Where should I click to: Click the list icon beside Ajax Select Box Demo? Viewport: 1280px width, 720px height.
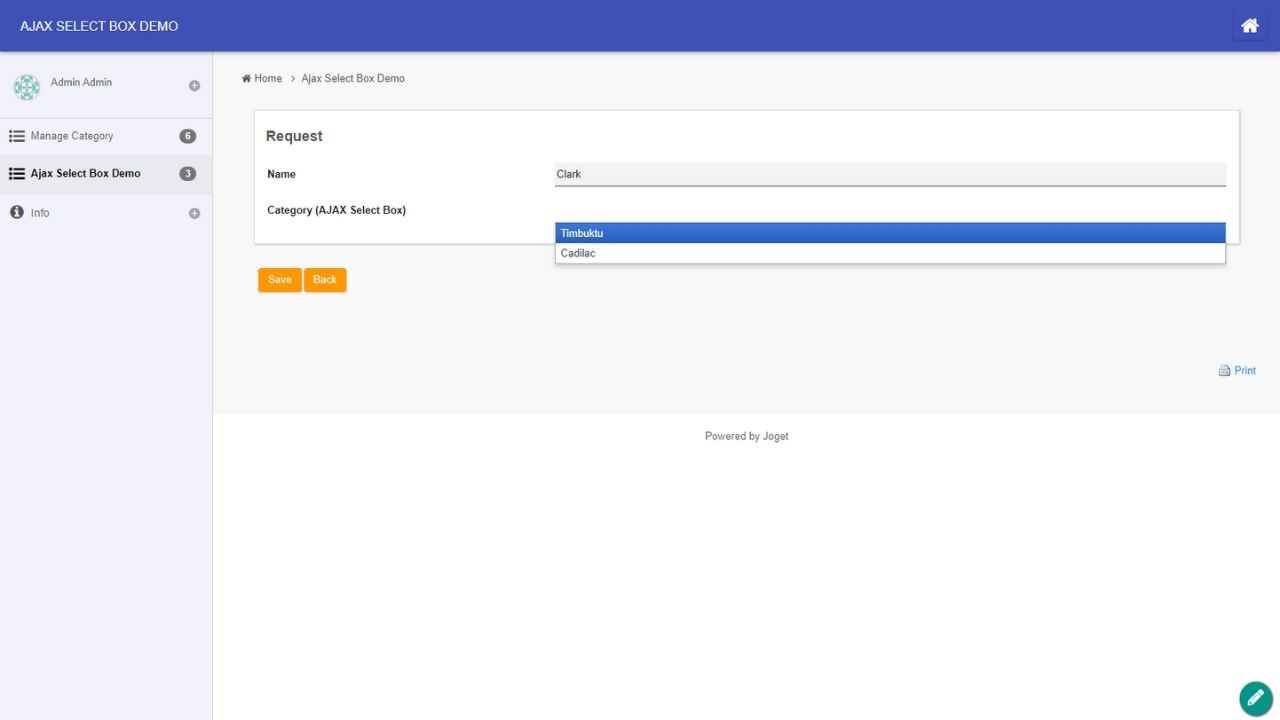click(17, 174)
